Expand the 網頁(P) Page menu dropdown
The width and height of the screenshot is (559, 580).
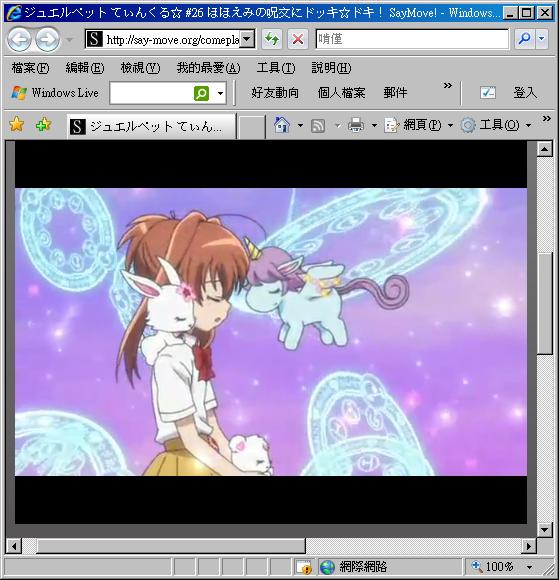pos(450,126)
